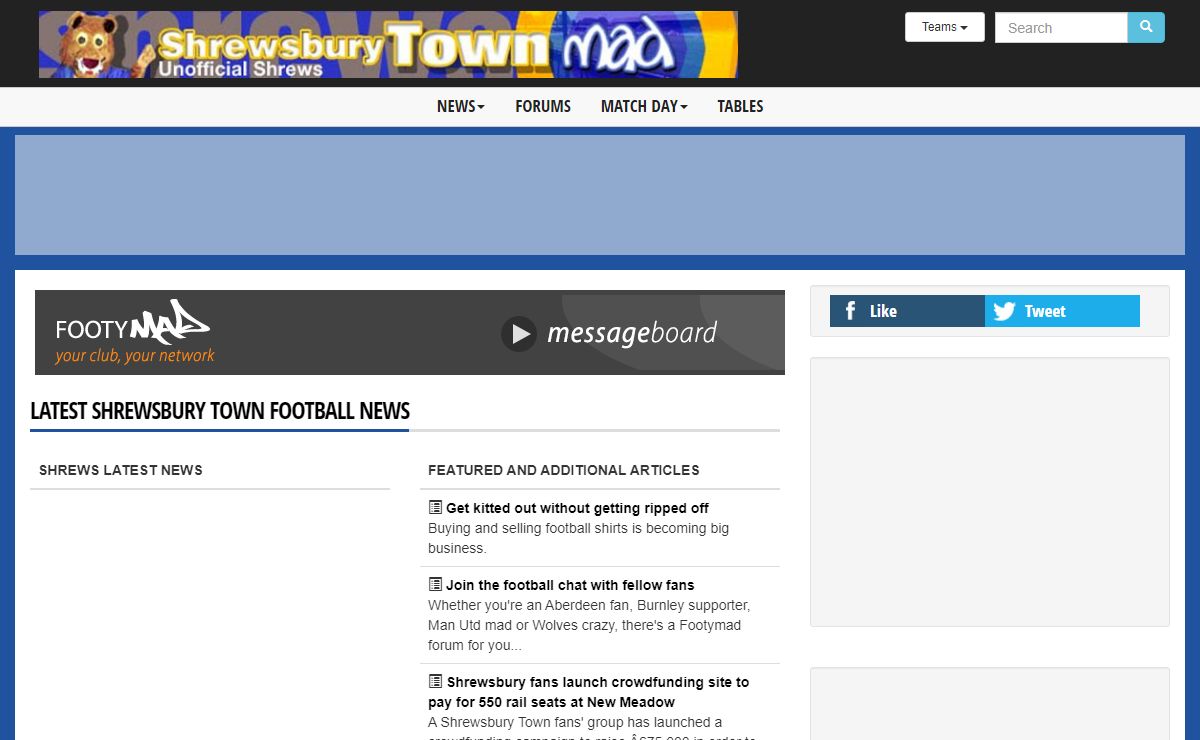
Task: Click the FootyMad messageboard banner
Action: (x=410, y=332)
